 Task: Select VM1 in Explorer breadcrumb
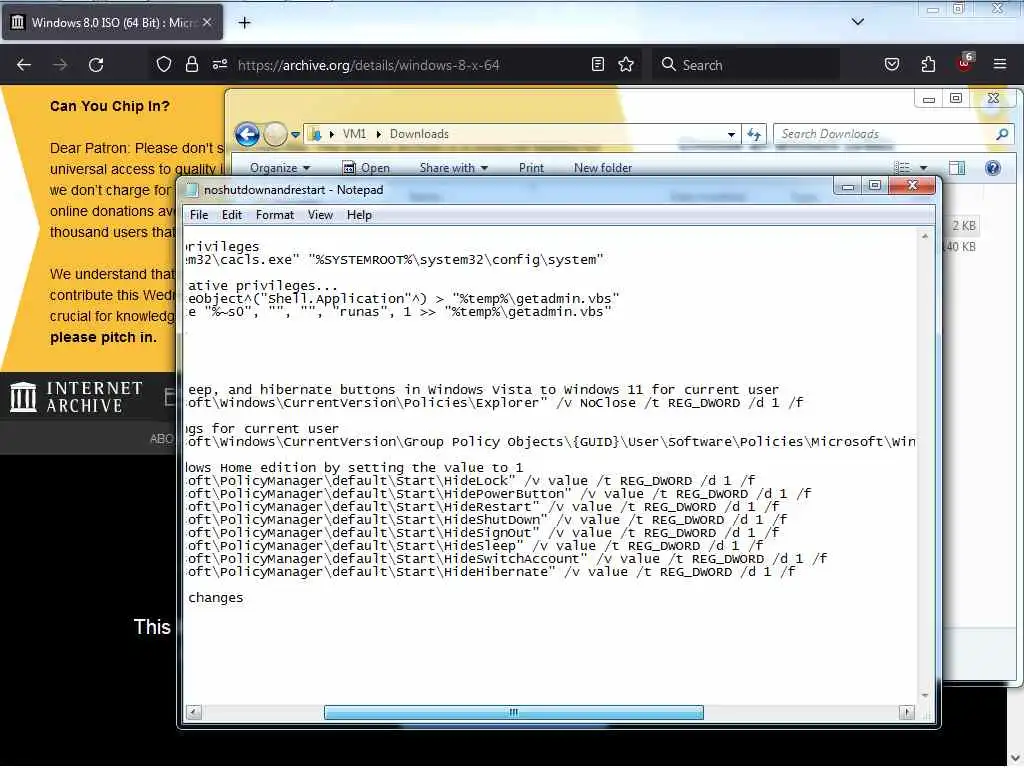click(354, 134)
